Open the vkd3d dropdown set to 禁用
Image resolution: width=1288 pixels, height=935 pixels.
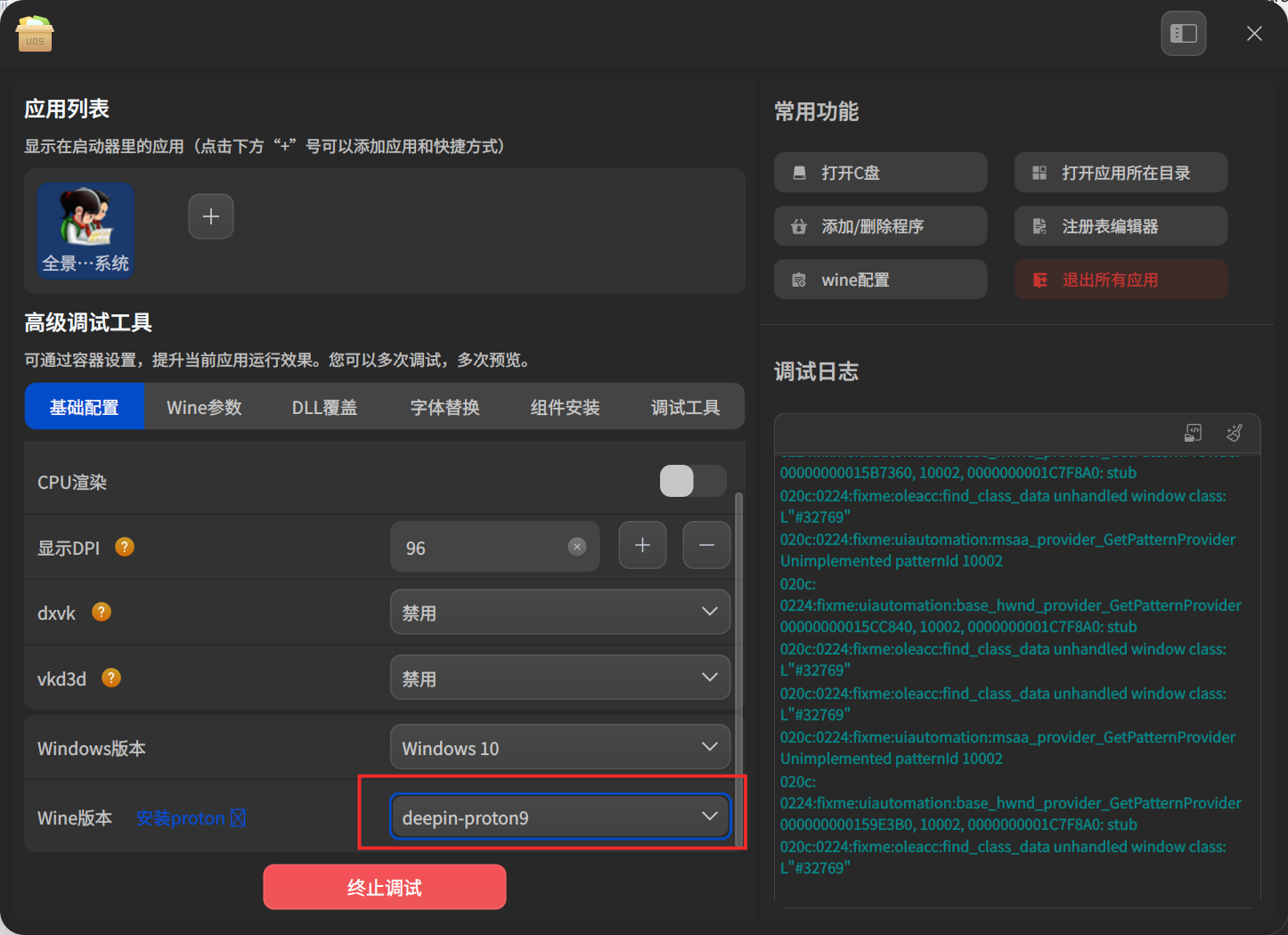click(560, 678)
